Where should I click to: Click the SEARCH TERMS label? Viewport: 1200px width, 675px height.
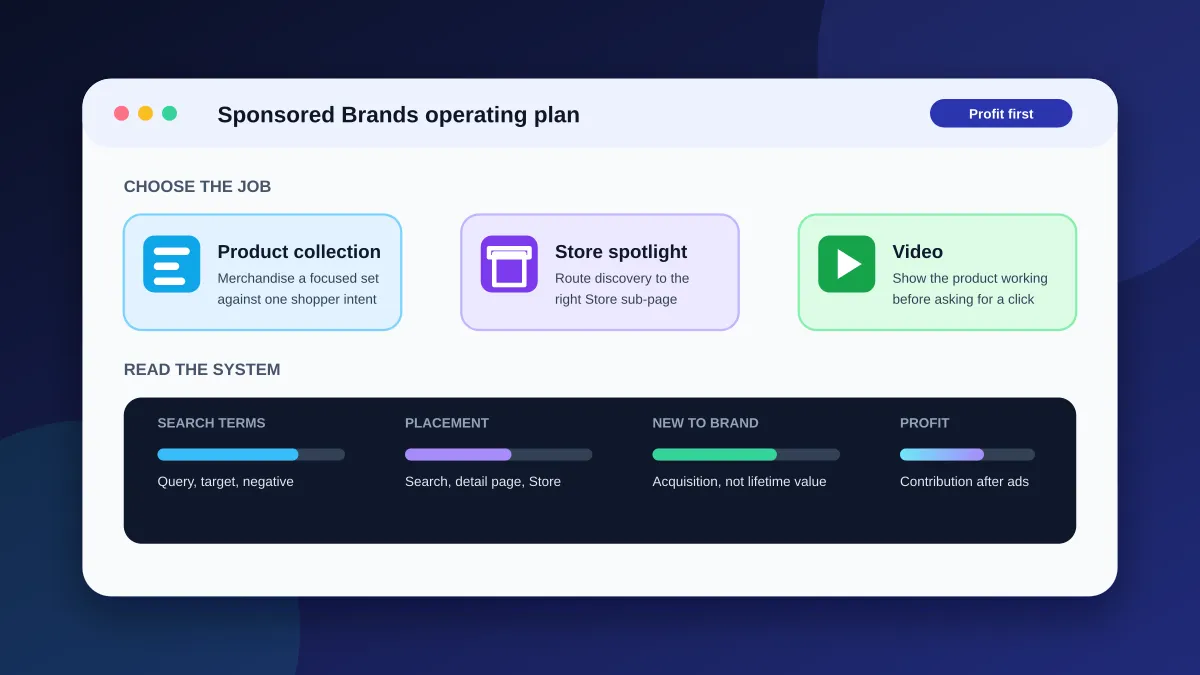[211, 423]
